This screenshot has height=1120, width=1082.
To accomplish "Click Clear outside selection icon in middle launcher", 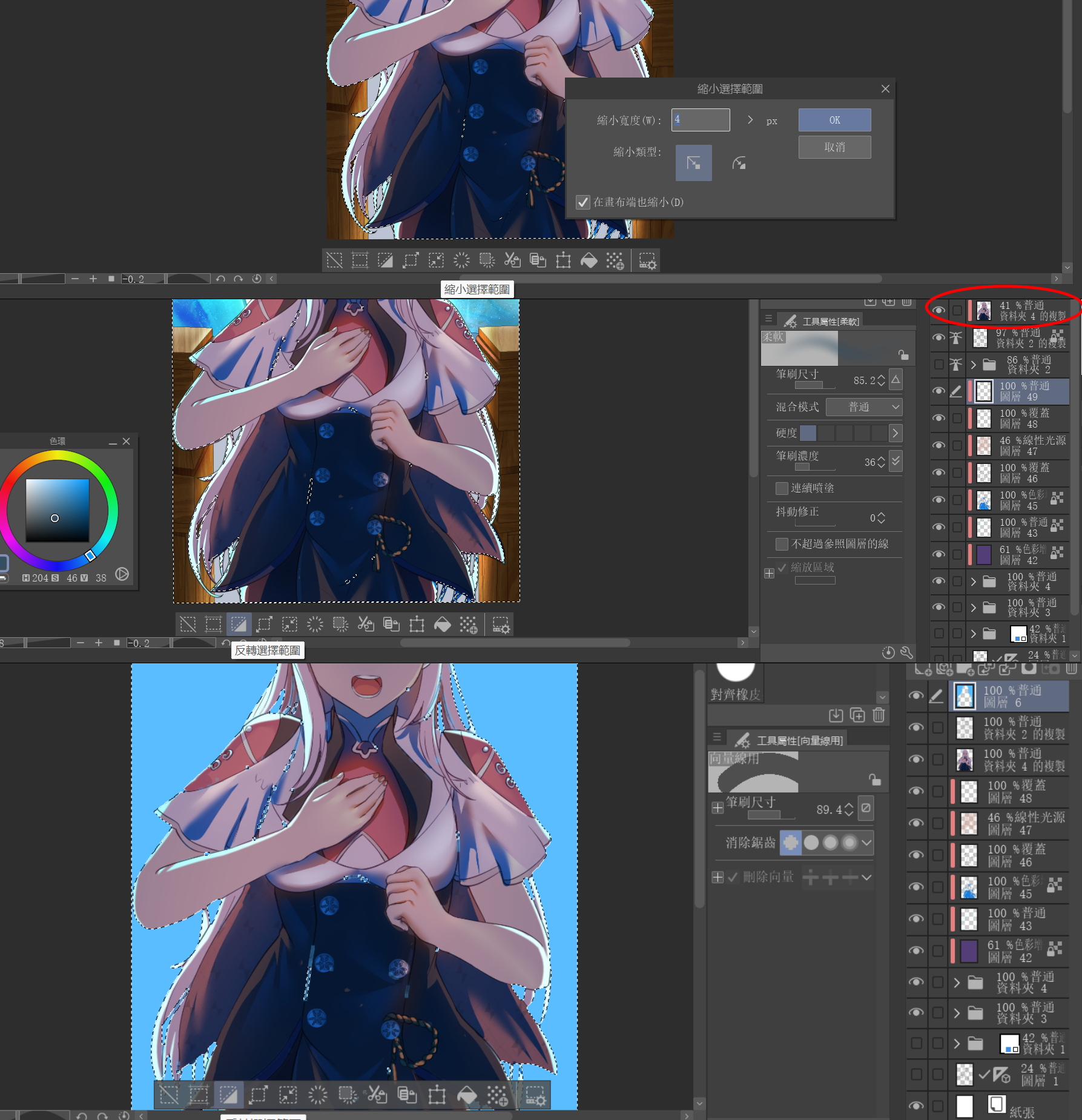I will pyautogui.click(x=340, y=624).
